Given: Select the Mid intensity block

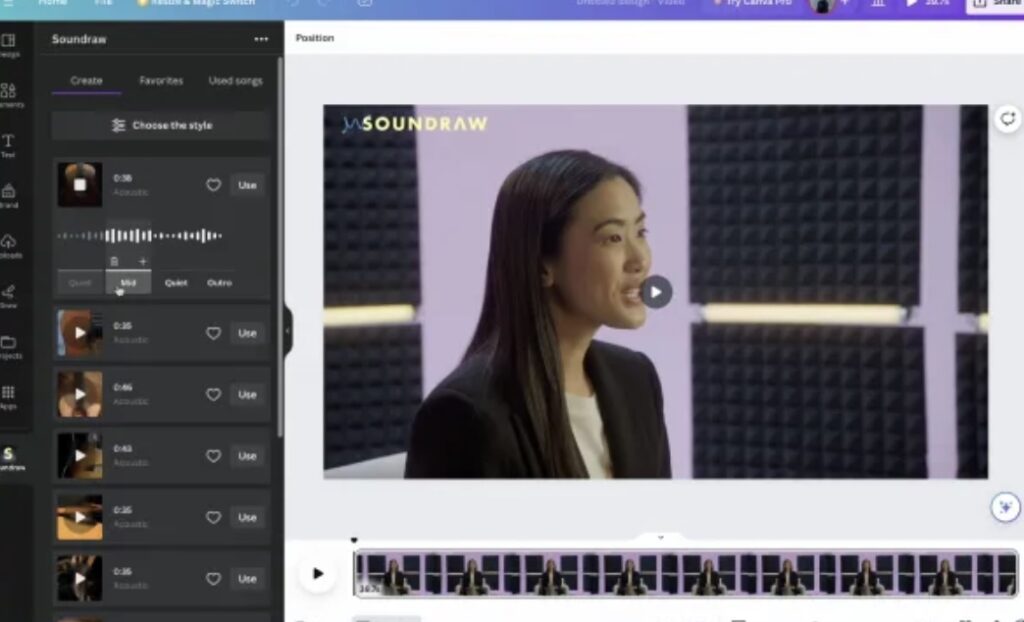Looking at the screenshot, I should click(128, 283).
